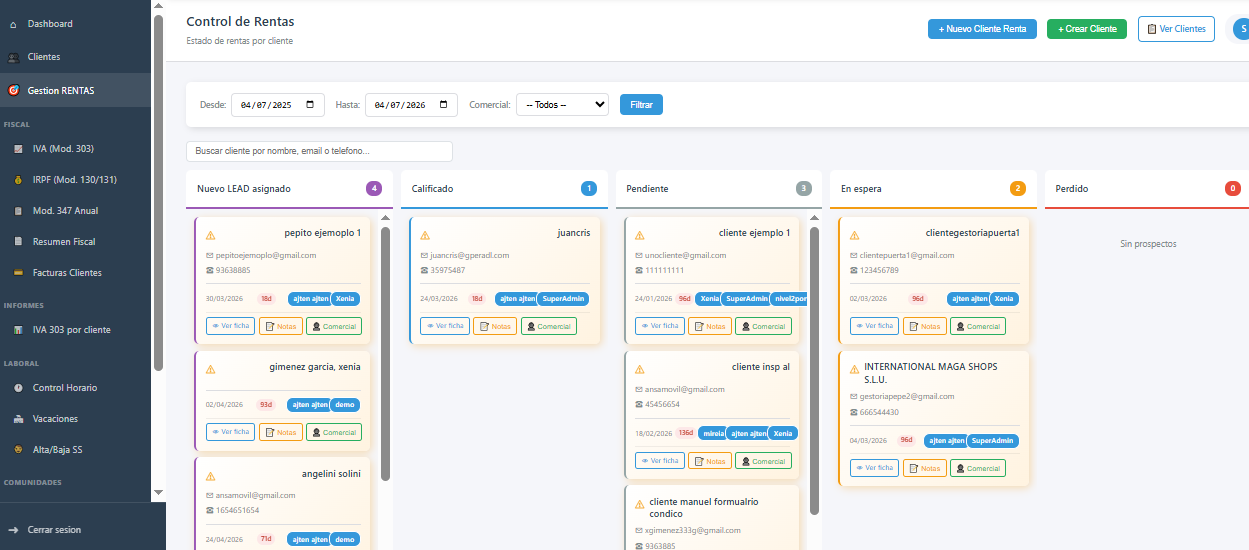Click the Clientes sidebar icon
1249x550 pixels.
(13, 57)
